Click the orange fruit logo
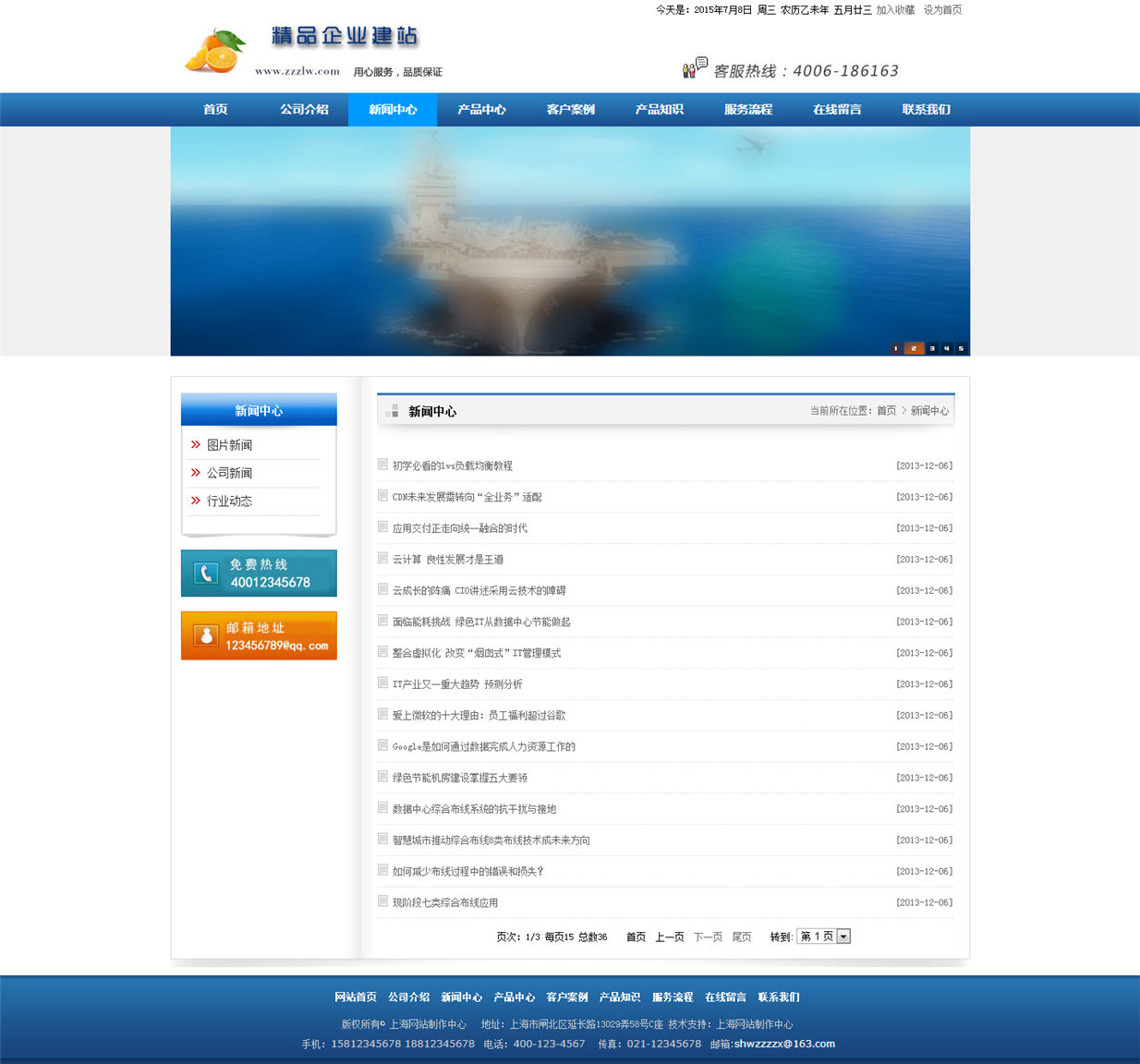This screenshot has height=1064, width=1140. (215, 51)
